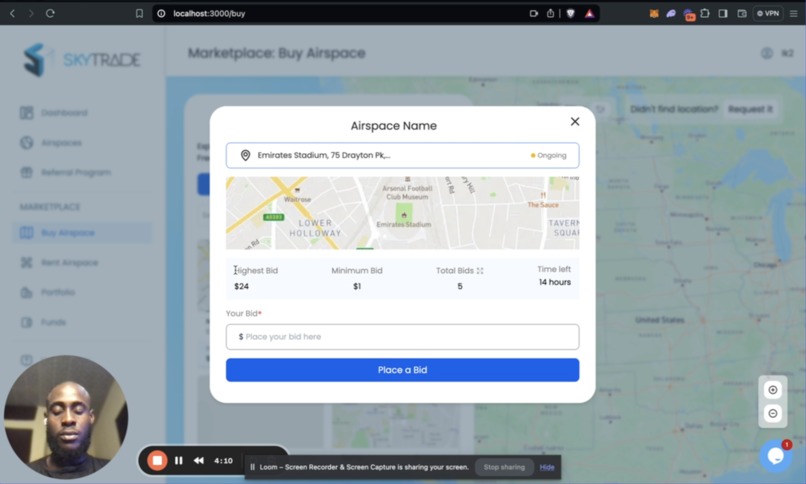Select Buy Airspace in the sidebar
Viewport: 806px width, 484px height.
click(x=82, y=233)
